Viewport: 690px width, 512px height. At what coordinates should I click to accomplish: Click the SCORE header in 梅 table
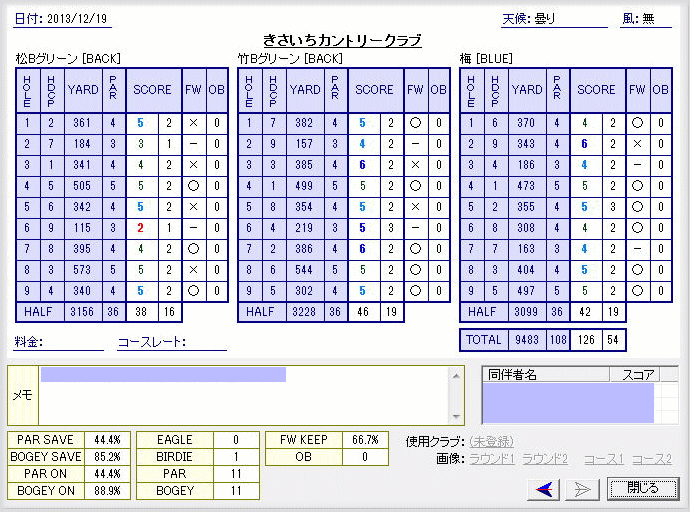coord(596,90)
